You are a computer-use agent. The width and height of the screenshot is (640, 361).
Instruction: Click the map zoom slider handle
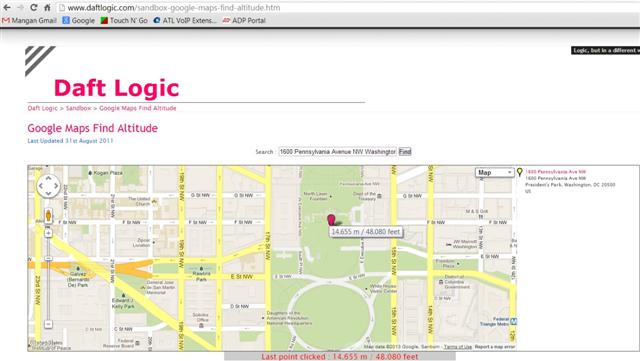point(48,259)
